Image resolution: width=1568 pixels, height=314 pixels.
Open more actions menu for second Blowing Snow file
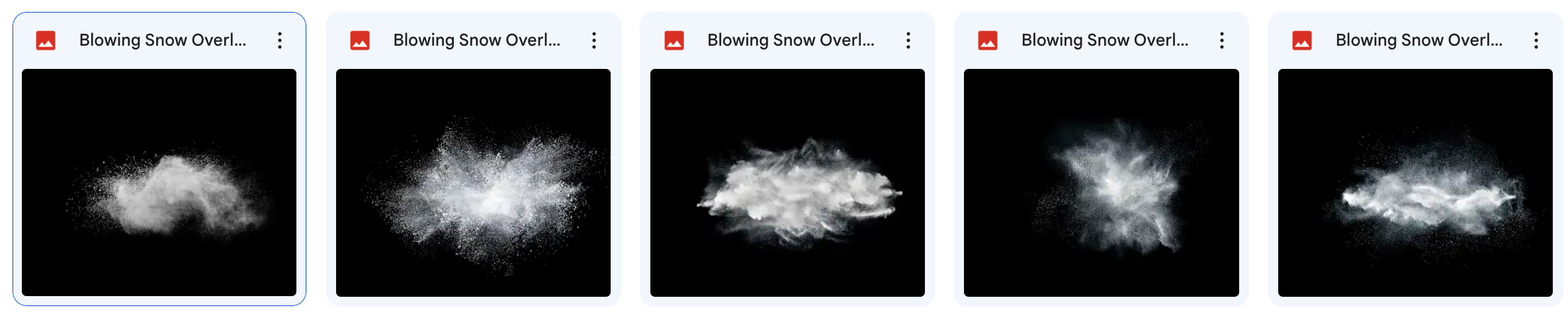pyautogui.click(x=594, y=40)
